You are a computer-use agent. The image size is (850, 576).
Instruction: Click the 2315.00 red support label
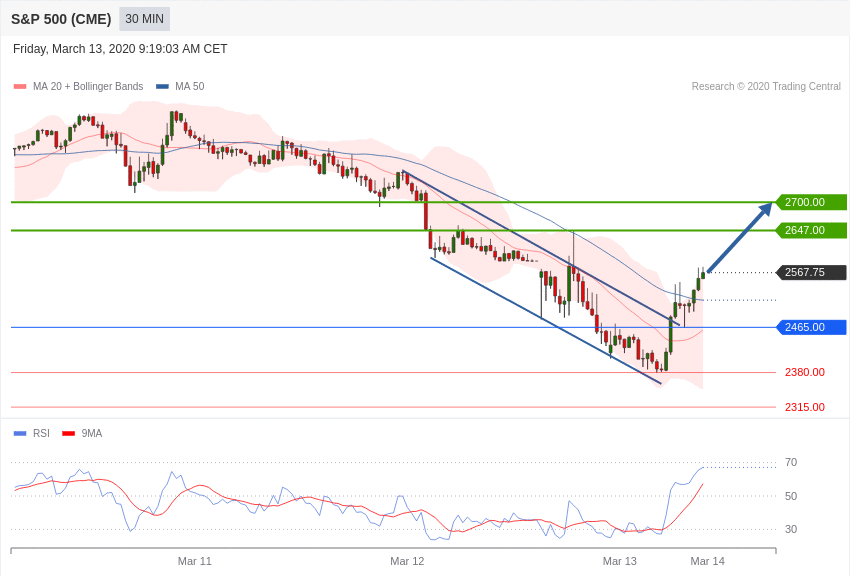pyautogui.click(x=804, y=407)
